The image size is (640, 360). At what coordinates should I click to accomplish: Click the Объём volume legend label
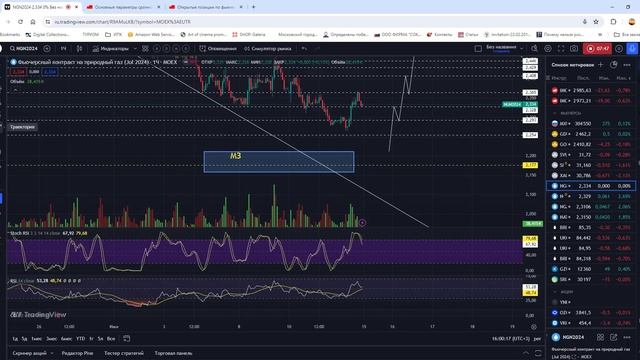17,82
